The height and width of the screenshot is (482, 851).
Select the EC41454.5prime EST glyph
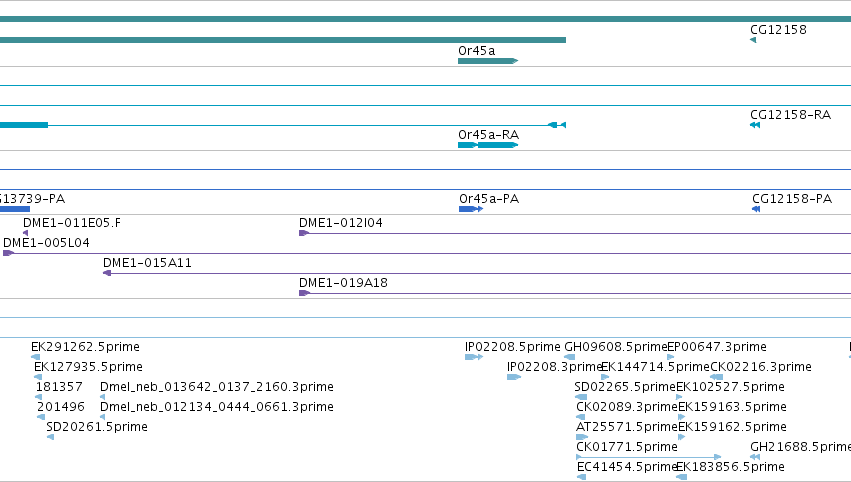click(x=581, y=477)
